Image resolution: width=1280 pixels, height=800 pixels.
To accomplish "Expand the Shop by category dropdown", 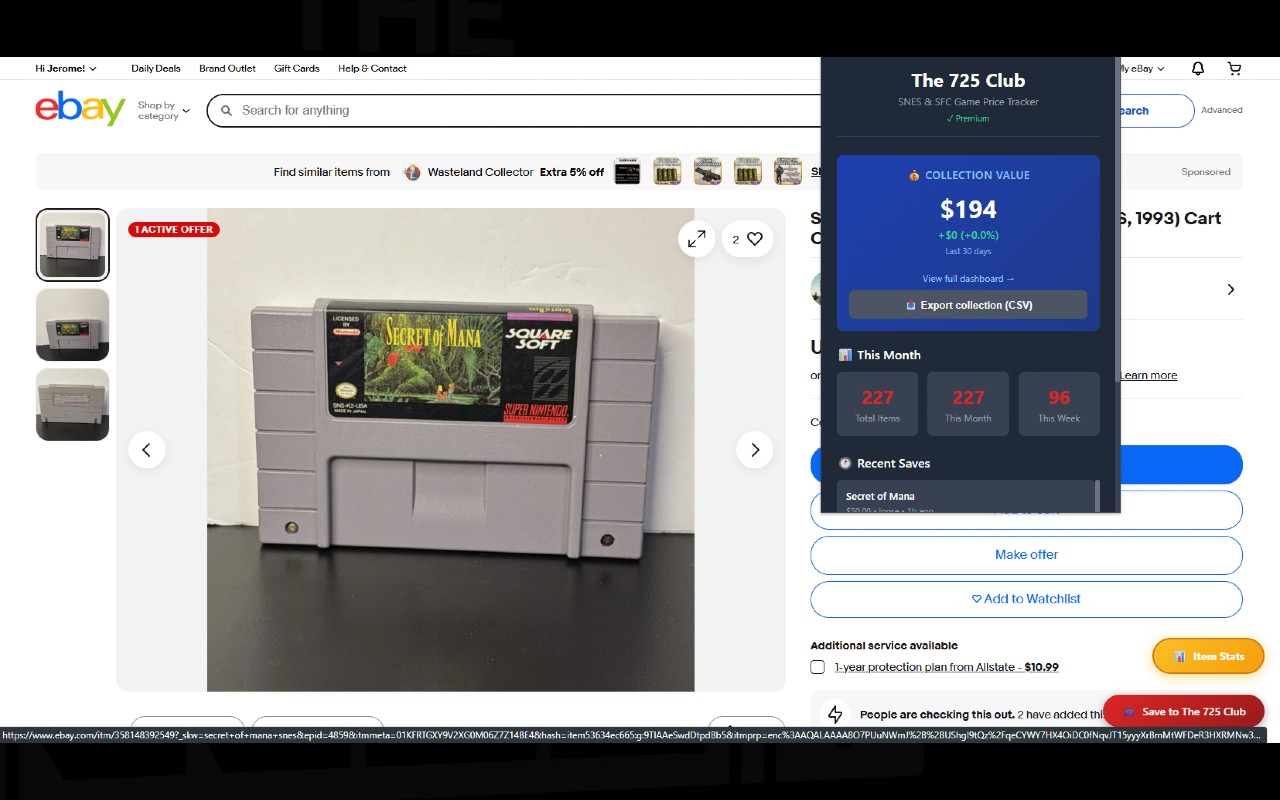I will point(162,110).
